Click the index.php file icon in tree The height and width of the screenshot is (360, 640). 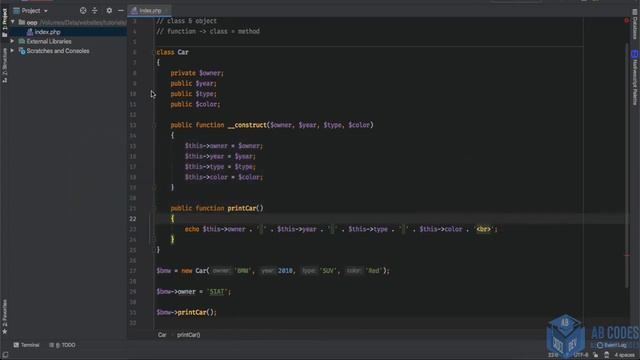click(x=30, y=32)
